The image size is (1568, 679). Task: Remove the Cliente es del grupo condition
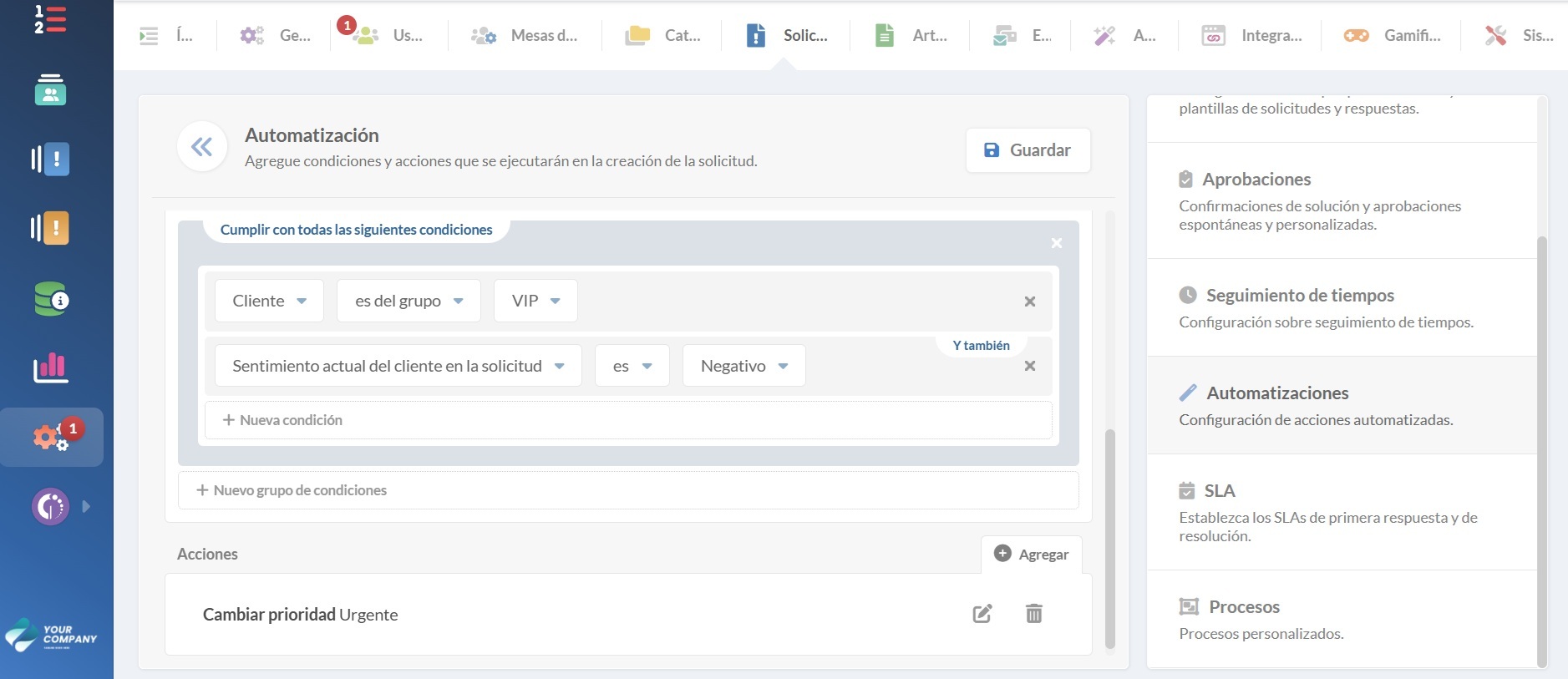point(1029,301)
